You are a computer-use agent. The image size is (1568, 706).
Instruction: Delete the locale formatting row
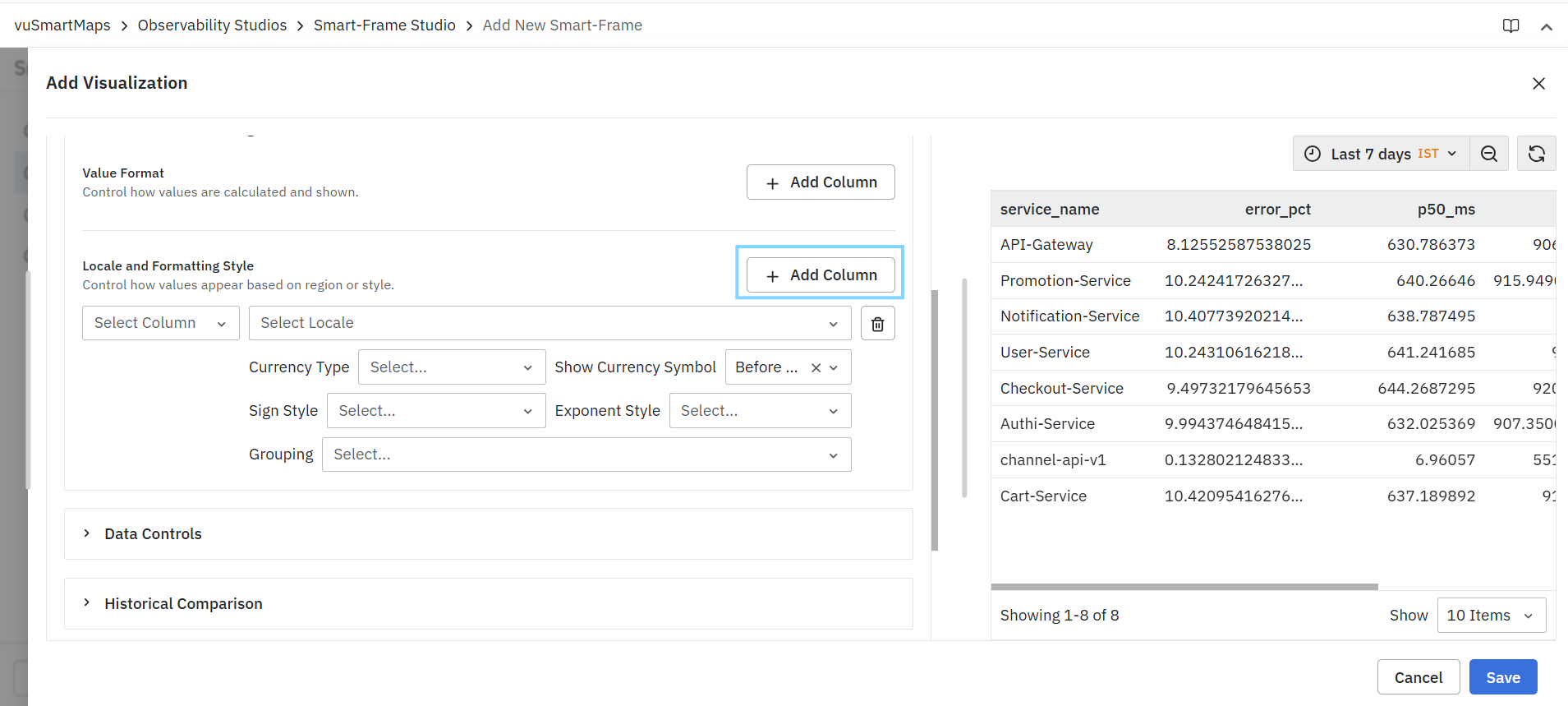tap(877, 323)
